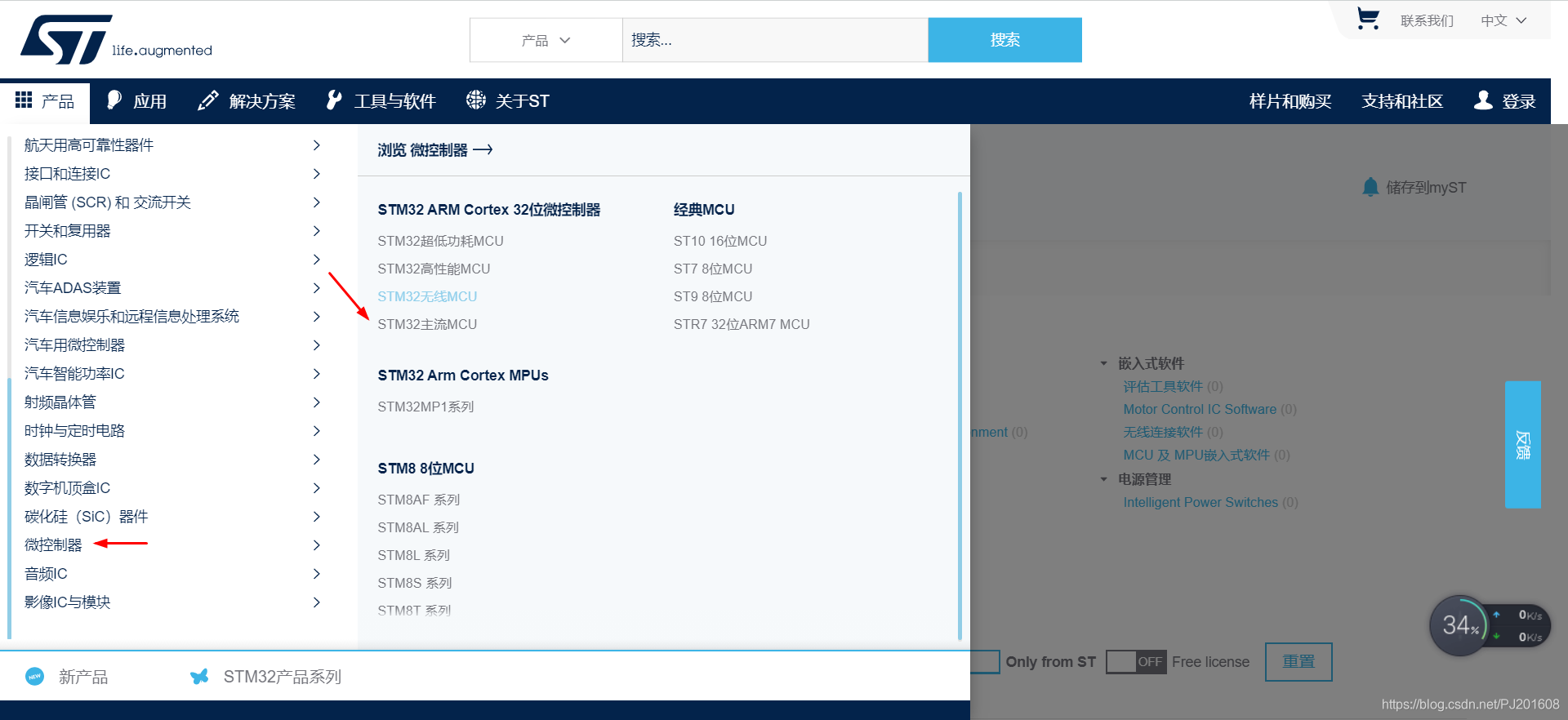
Task: Open the 应用 menu
Action: [136, 100]
